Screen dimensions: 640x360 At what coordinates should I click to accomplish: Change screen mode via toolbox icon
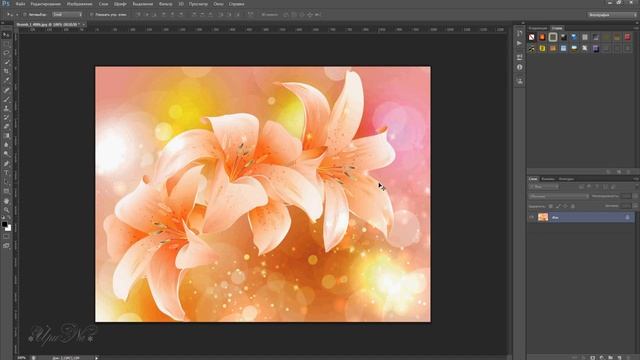6,246
